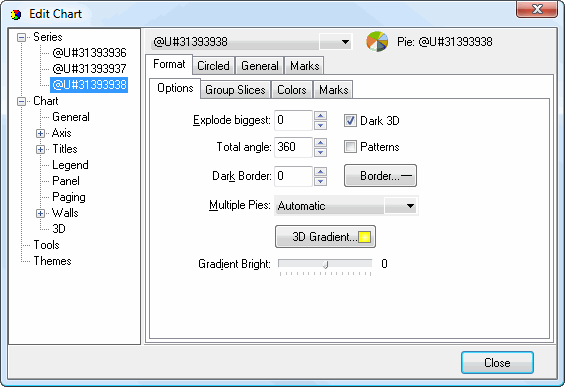Click the Close button
The image size is (565, 387).
[497, 362]
